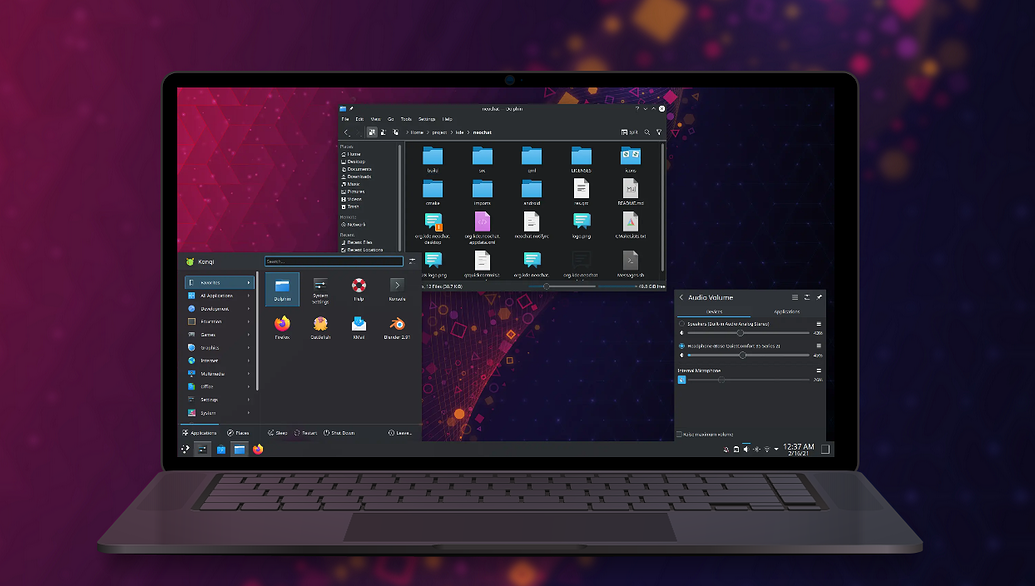The height and width of the screenshot is (586, 1035).
Task: Open the View menu in Dolphin
Action: [x=375, y=118]
